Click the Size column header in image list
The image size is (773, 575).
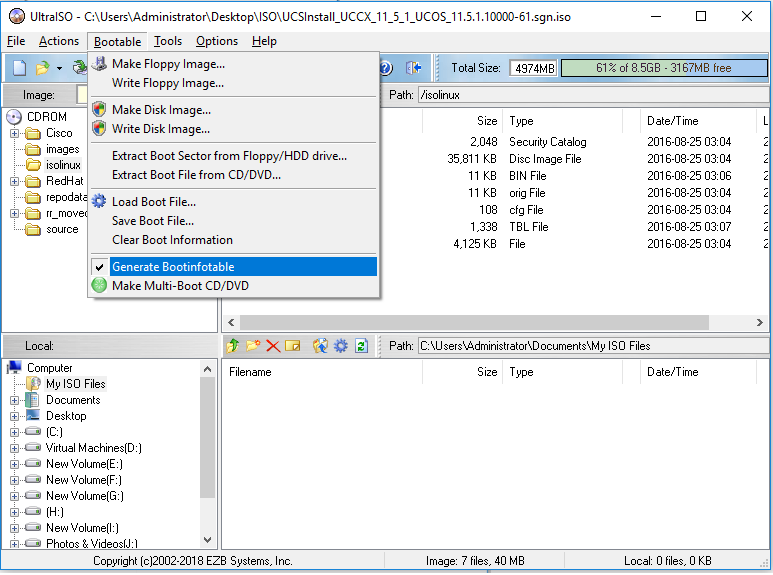tap(463, 121)
